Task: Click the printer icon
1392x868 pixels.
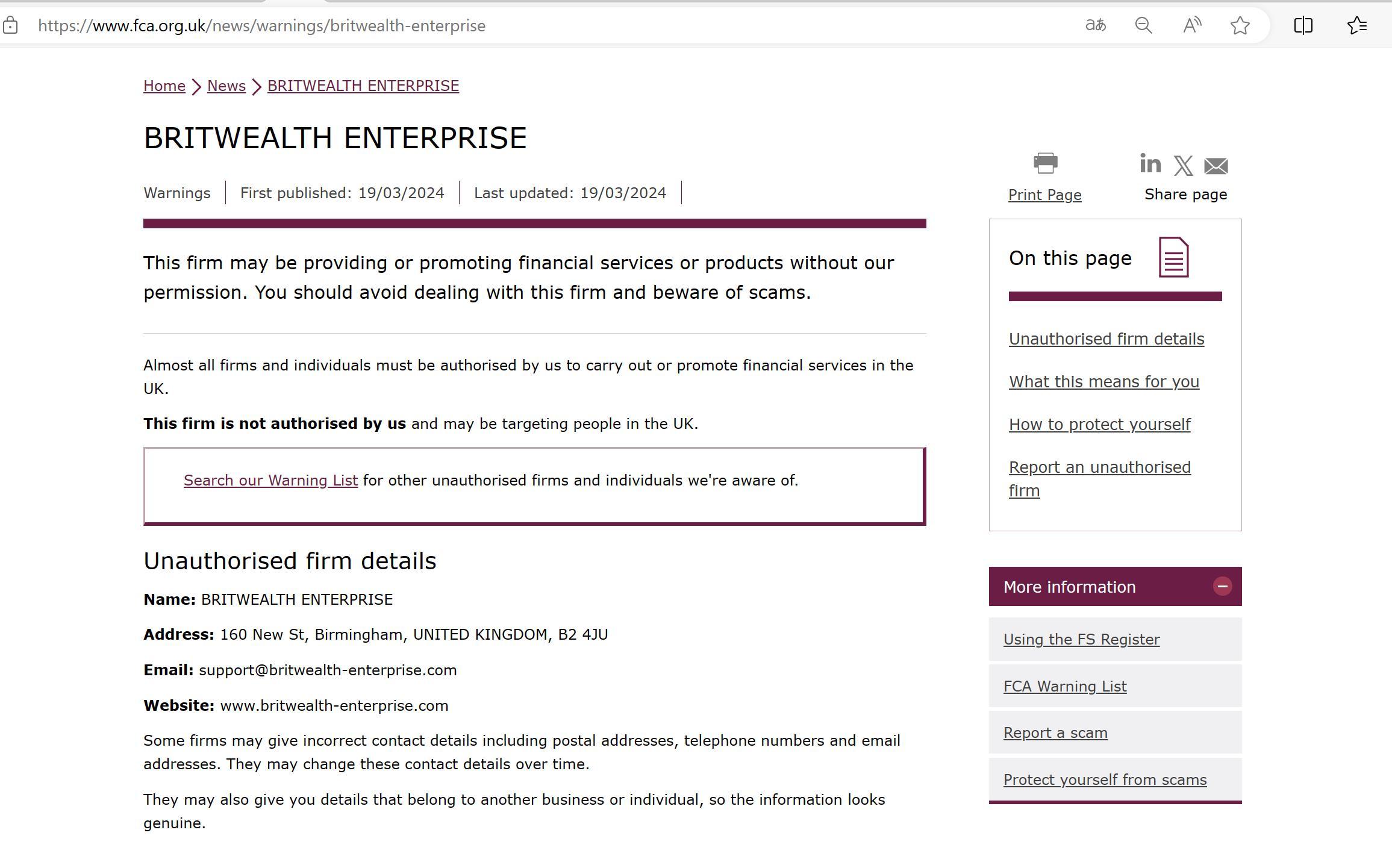Action: [1045, 163]
